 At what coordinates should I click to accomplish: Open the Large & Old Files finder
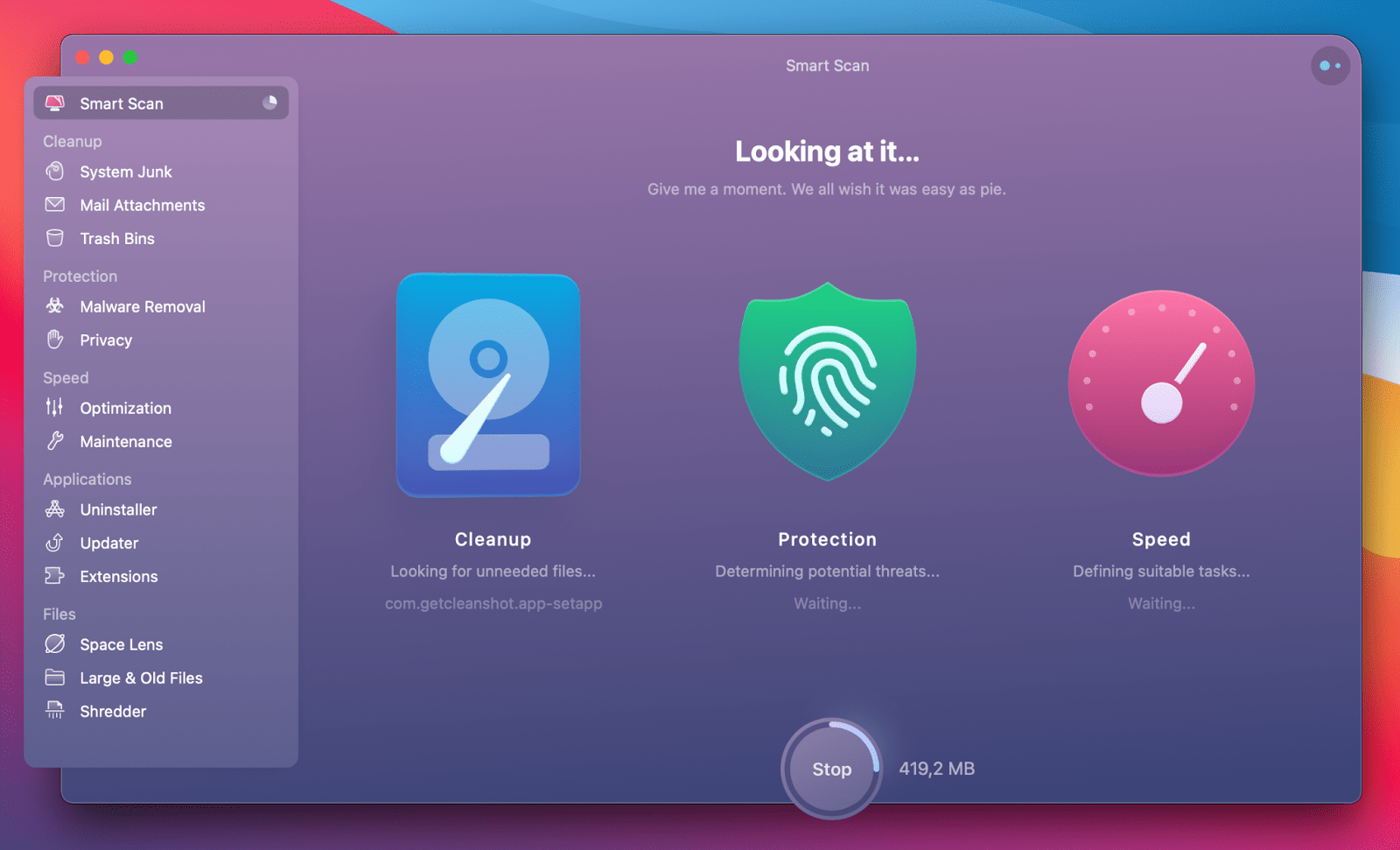[x=141, y=678]
